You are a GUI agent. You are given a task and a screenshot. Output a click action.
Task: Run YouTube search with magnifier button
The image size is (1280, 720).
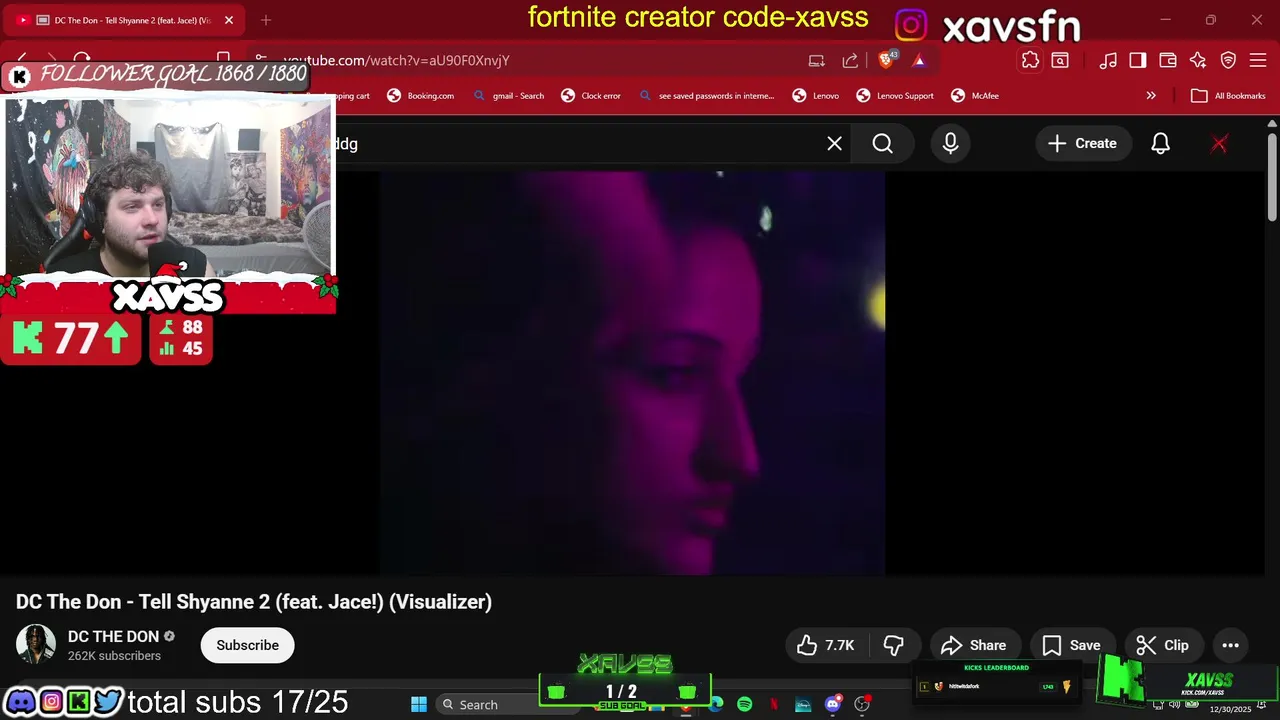(x=883, y=144)
